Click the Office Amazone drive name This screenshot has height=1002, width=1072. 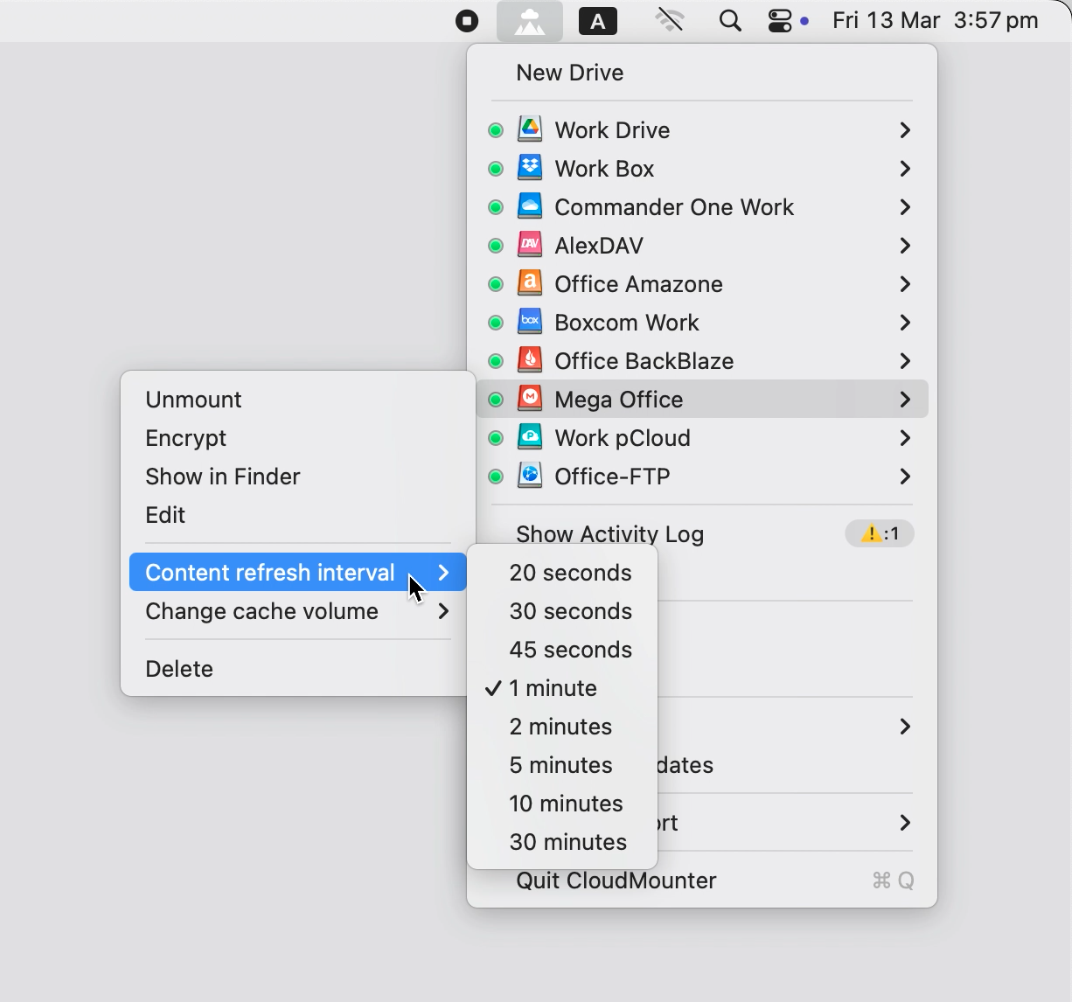[x=639, y=284]
